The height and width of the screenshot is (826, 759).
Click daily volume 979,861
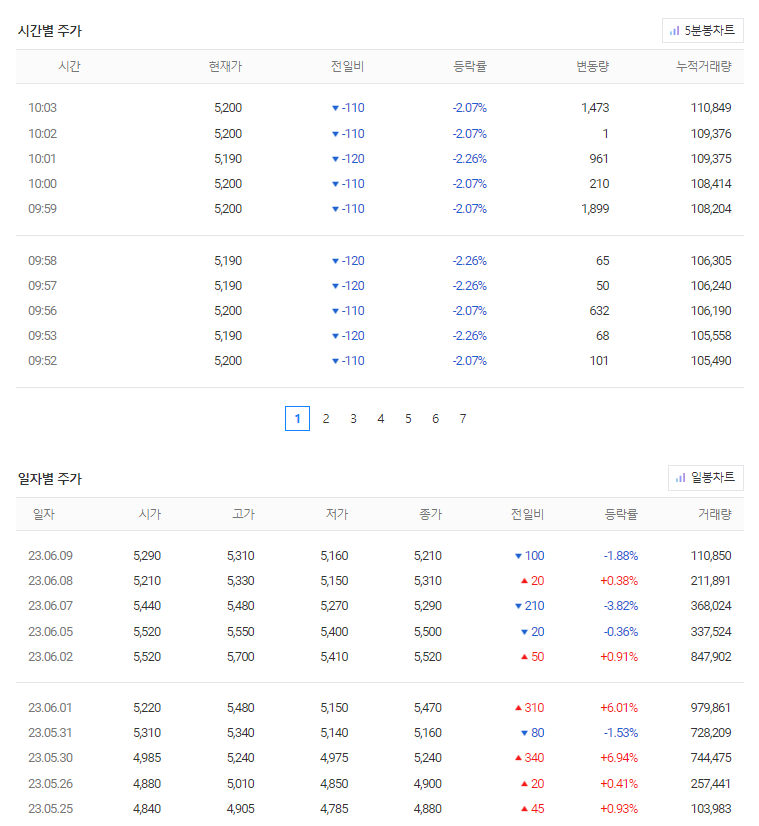pyautogui.click(x=711, y=707)
